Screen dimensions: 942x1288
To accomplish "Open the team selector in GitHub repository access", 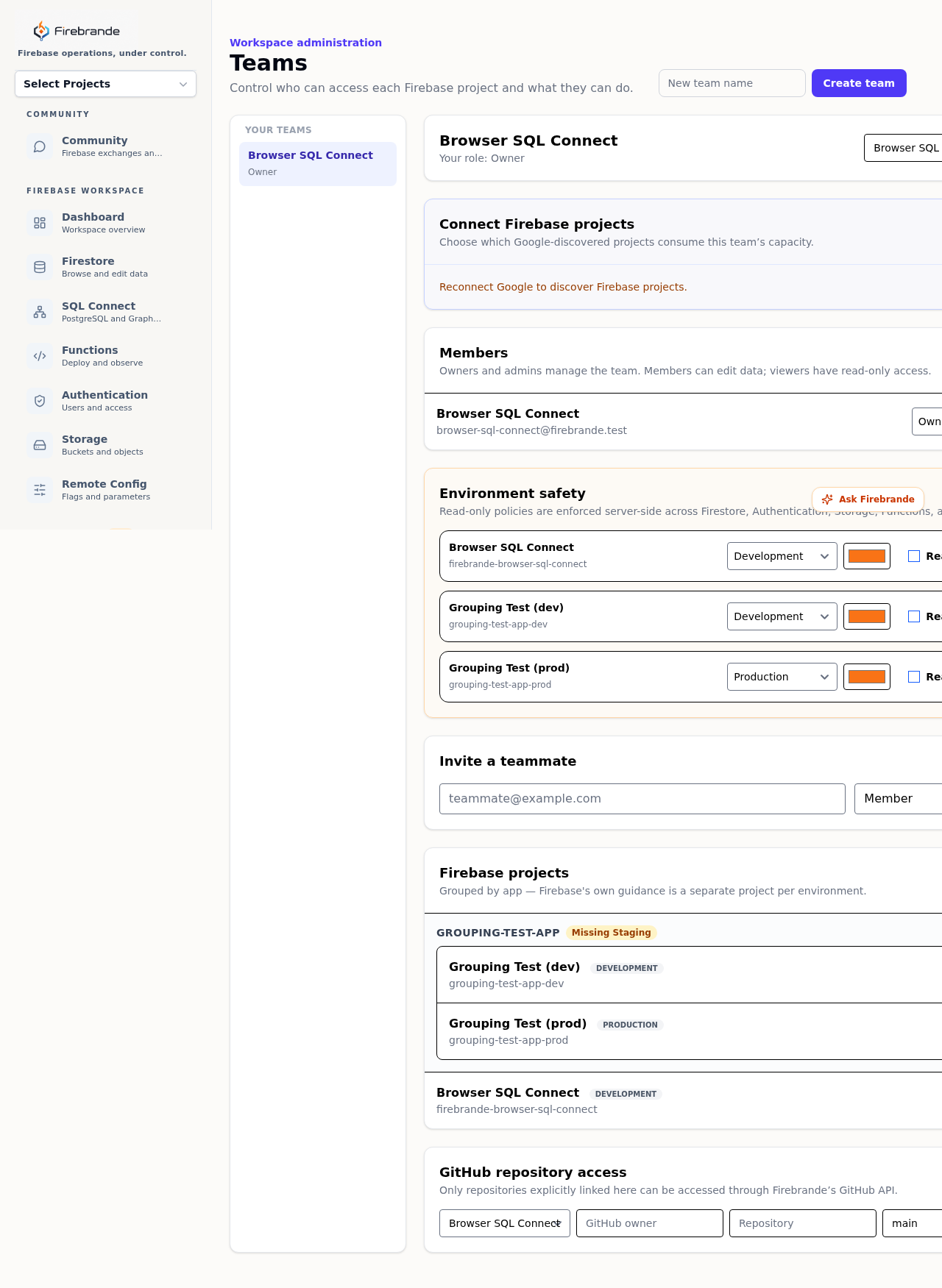I will (505, 1223).
